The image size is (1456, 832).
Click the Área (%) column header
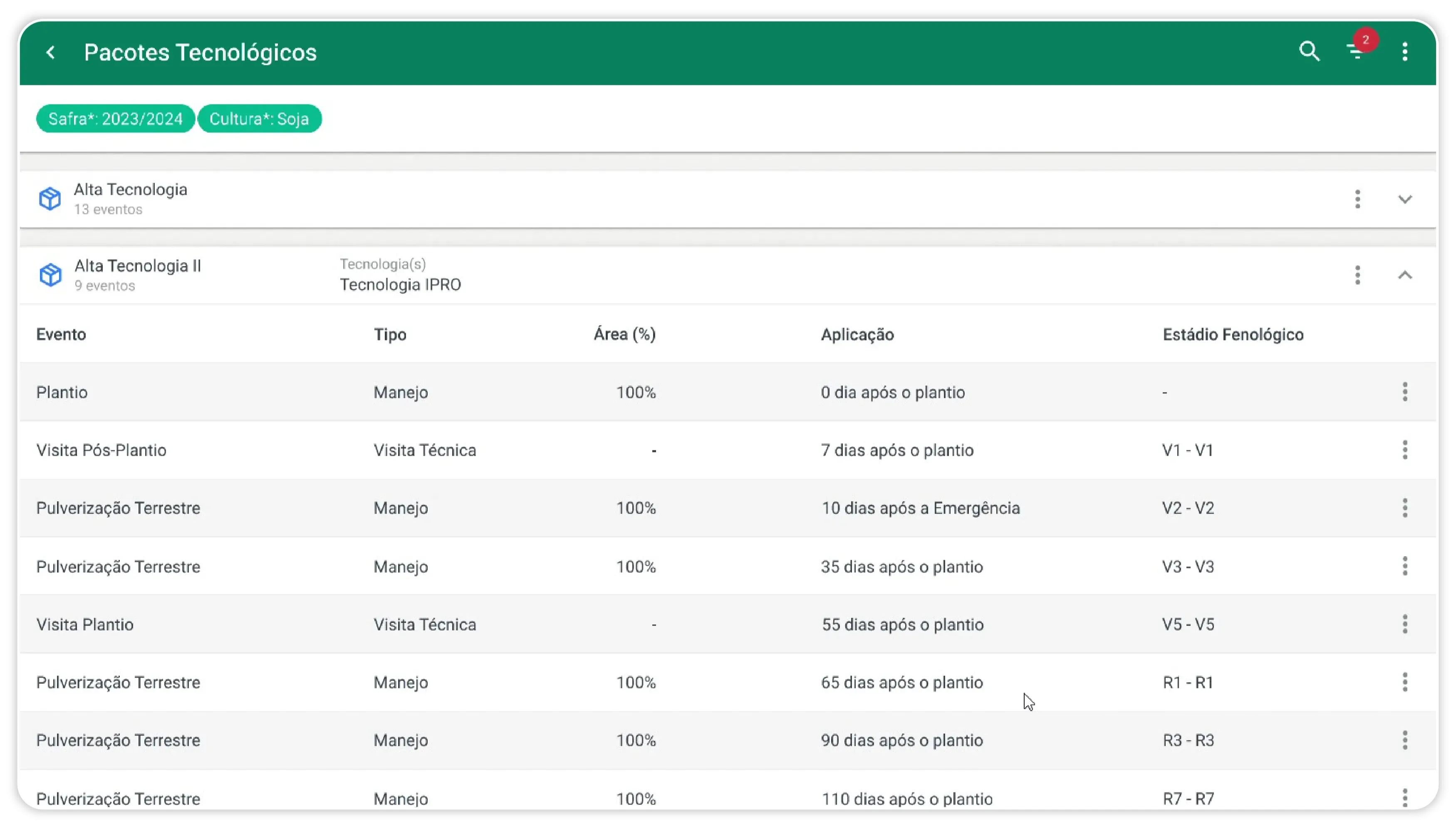pos(625,334)
